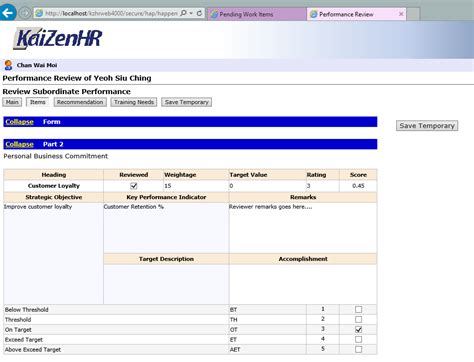Click the Weightage field showing 15

196,186
